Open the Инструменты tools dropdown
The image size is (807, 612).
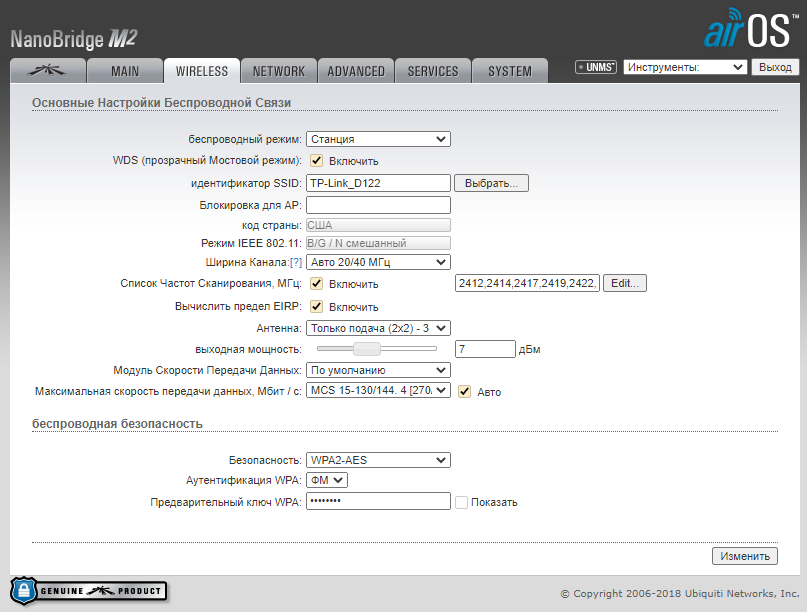(x=685, y=67)
